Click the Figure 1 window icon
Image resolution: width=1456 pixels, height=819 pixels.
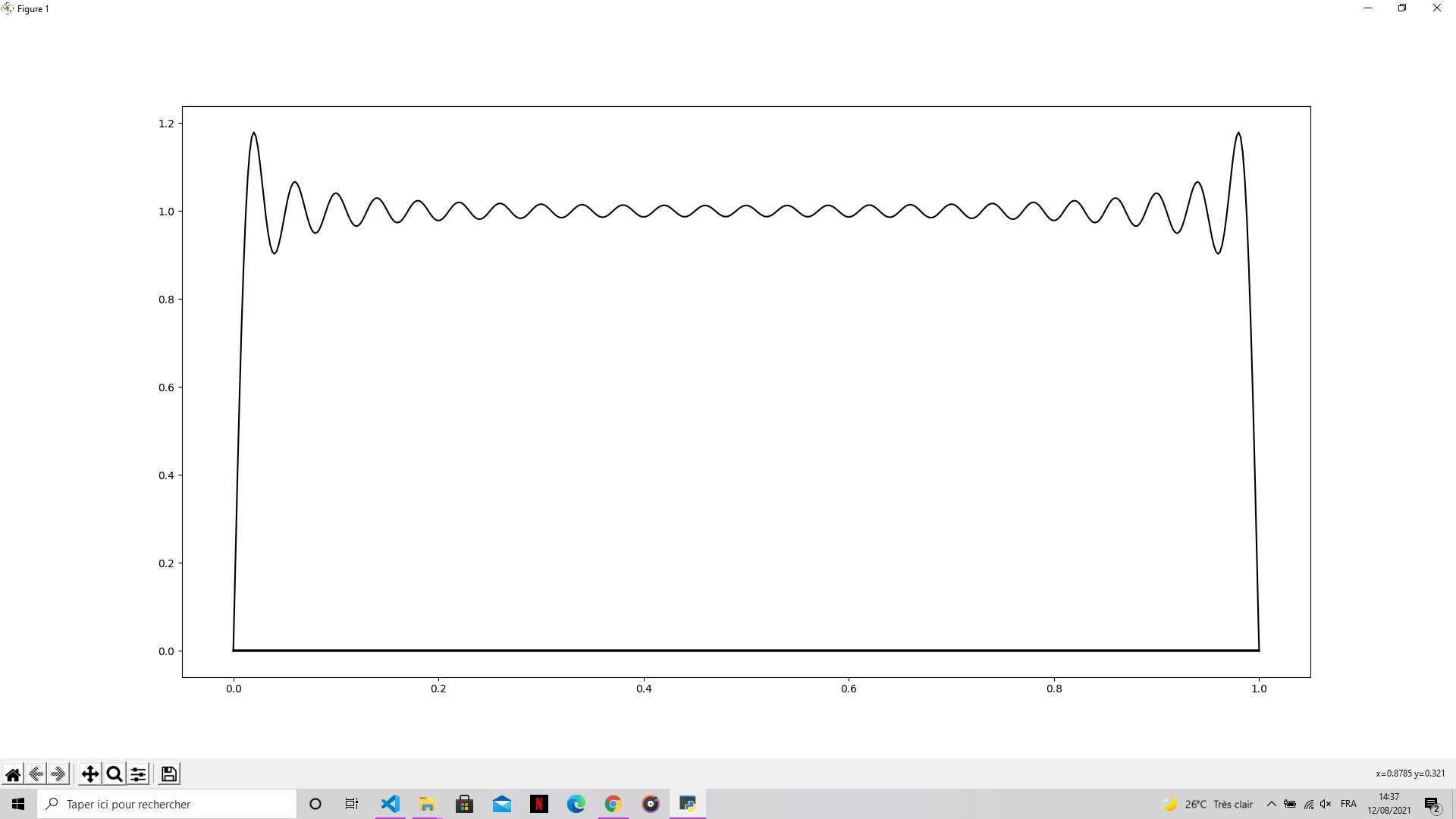(8, 8)
